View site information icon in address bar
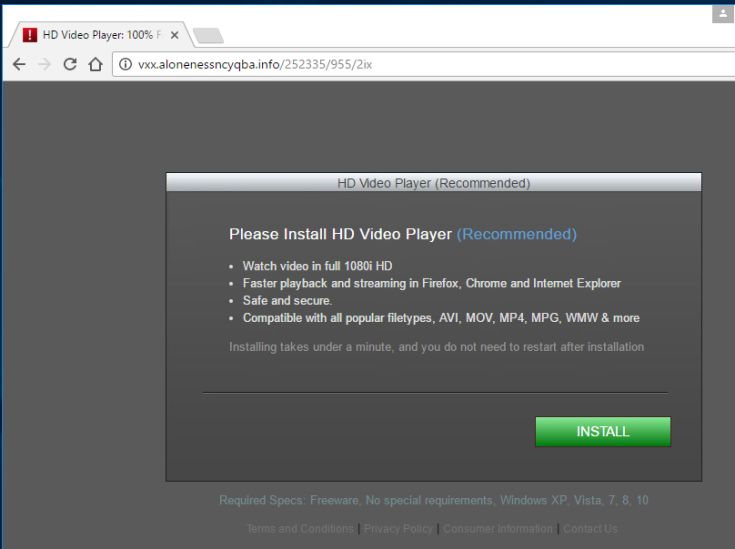 tap(125, 64)
